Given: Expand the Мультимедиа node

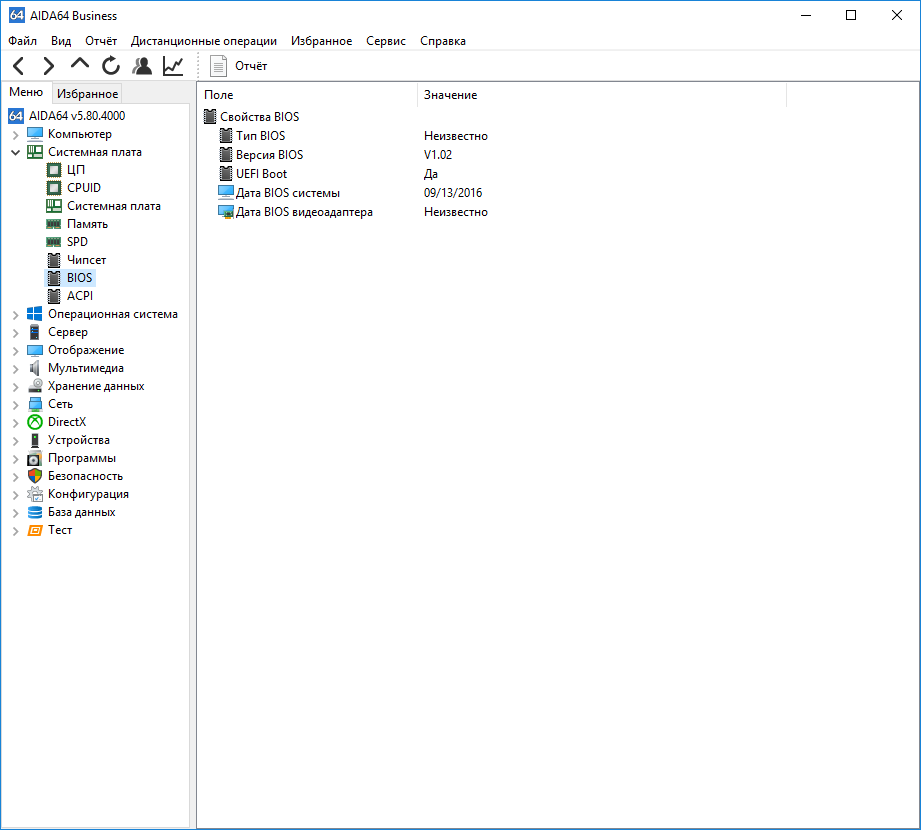Looking at the screenshot, I should 15,369.
